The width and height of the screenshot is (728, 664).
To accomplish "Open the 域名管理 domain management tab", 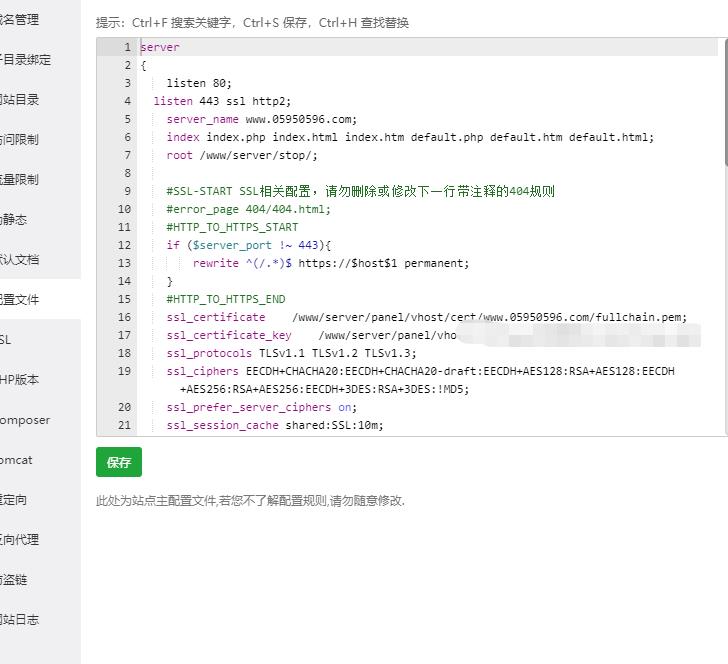I will [40, 20].
